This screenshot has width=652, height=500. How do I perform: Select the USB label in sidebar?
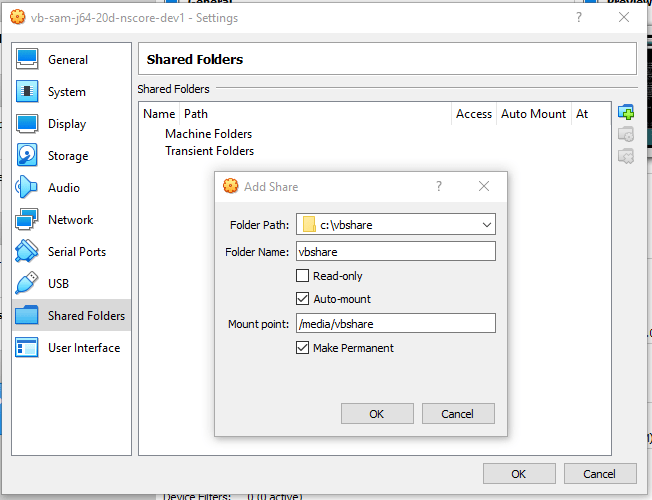pyautogui.click(x=58, y=284)
